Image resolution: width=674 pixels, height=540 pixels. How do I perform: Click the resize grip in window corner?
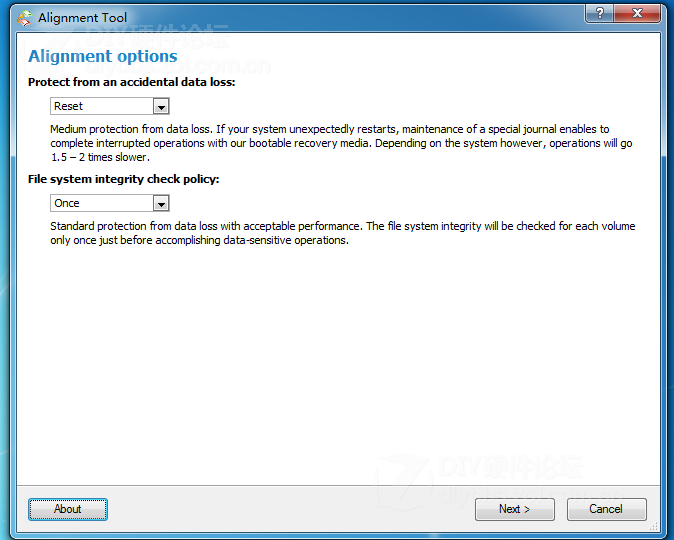(x=656, y=523)
